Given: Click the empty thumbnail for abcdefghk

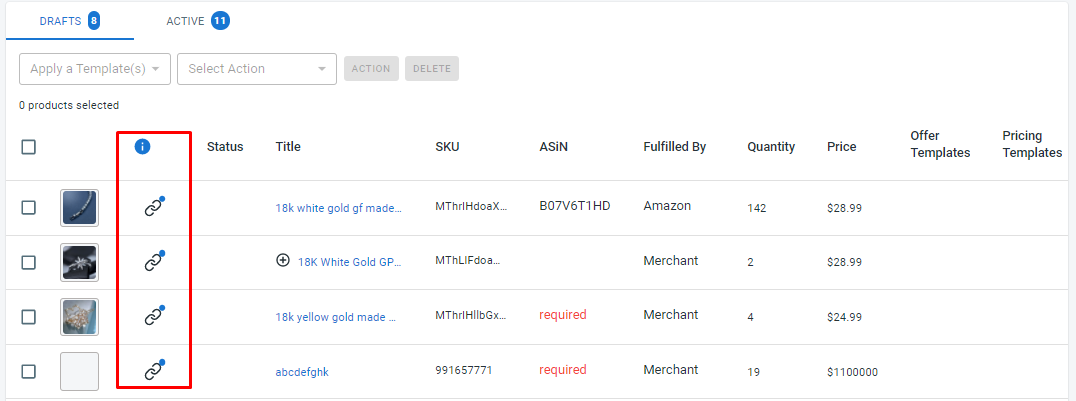Looking at the screenshot, I should pos(80,371).
